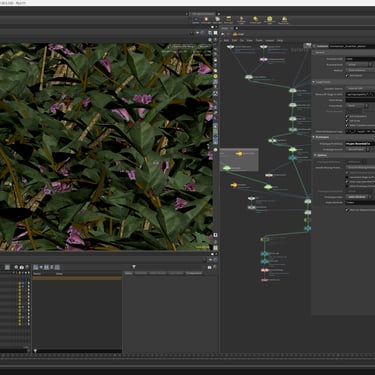
Task: Open the Help menu in network editor
Action: [280, 40]
